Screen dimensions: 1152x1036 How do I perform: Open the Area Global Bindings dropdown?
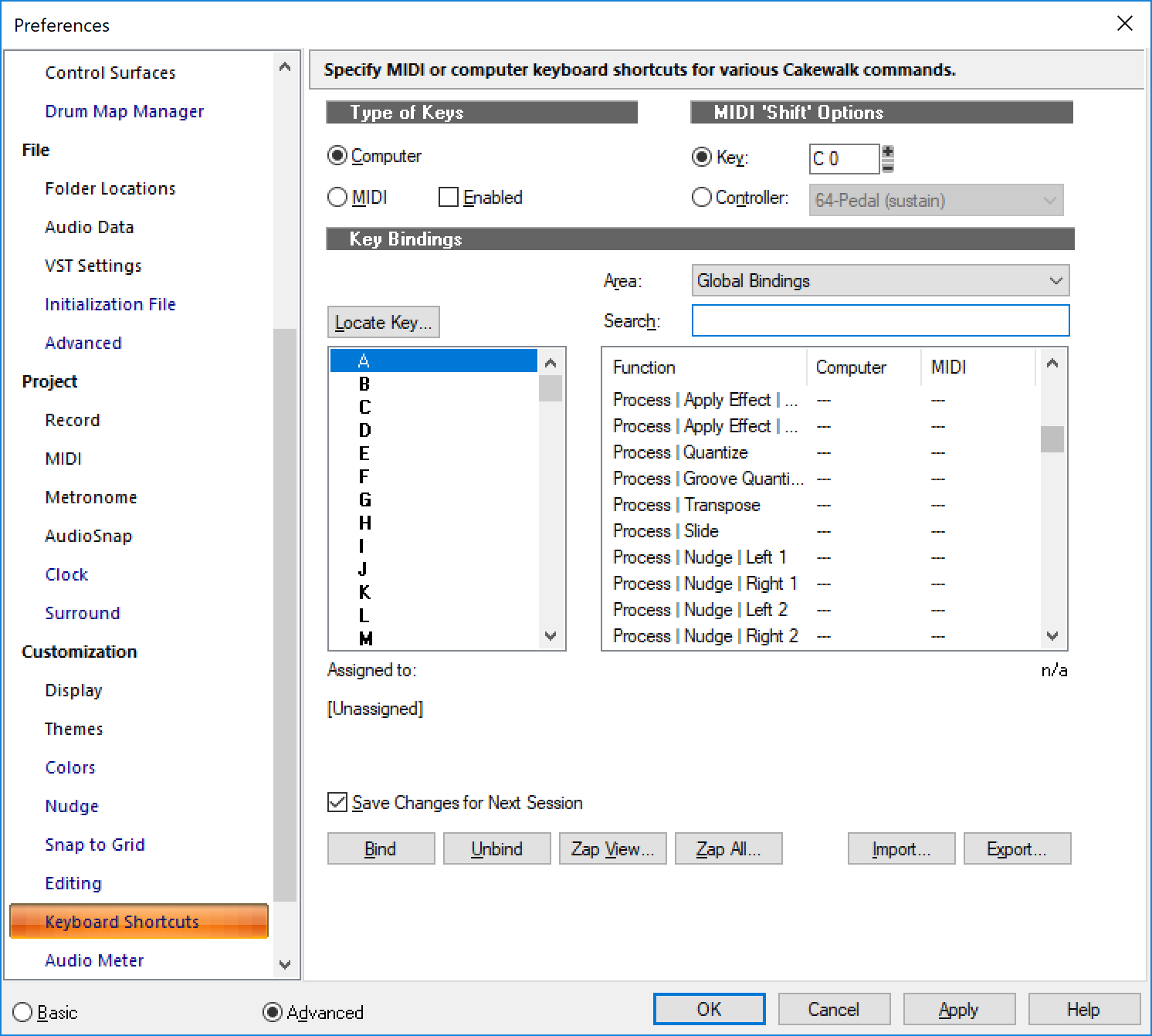point(880,281)
